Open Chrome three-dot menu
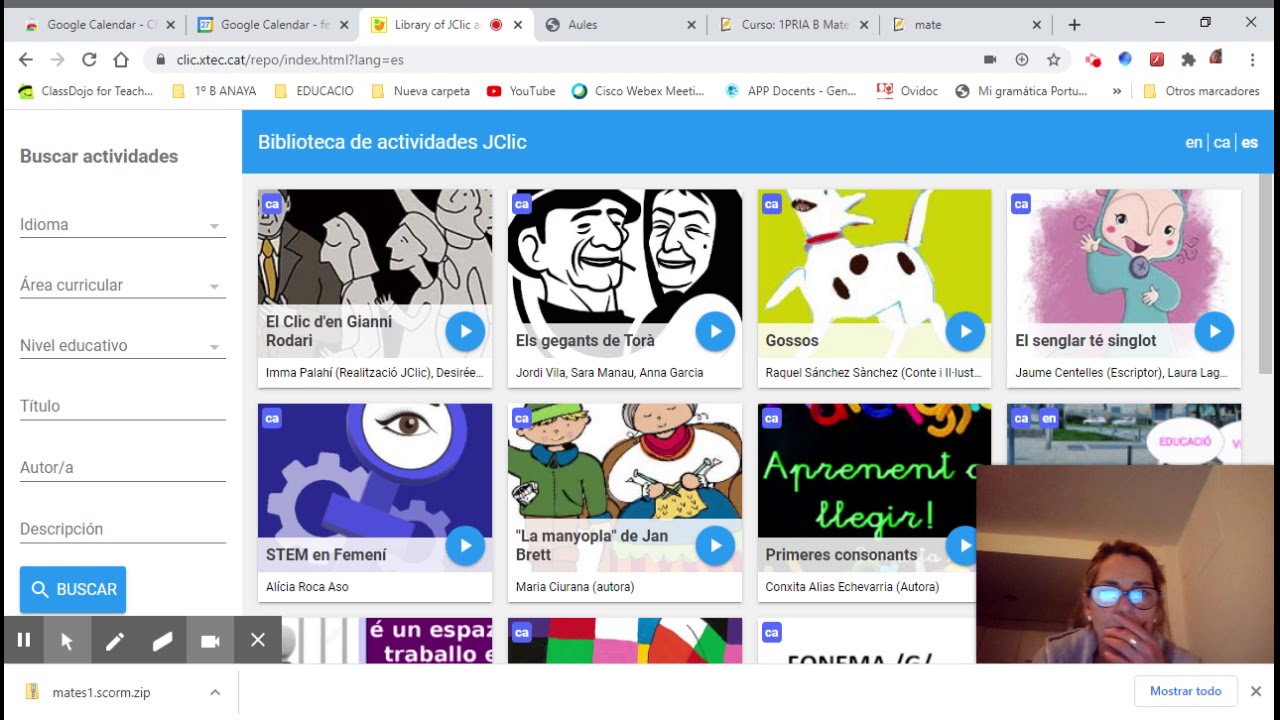The height and width of the screenshot is (720, 1280). tap(1252, 59)
